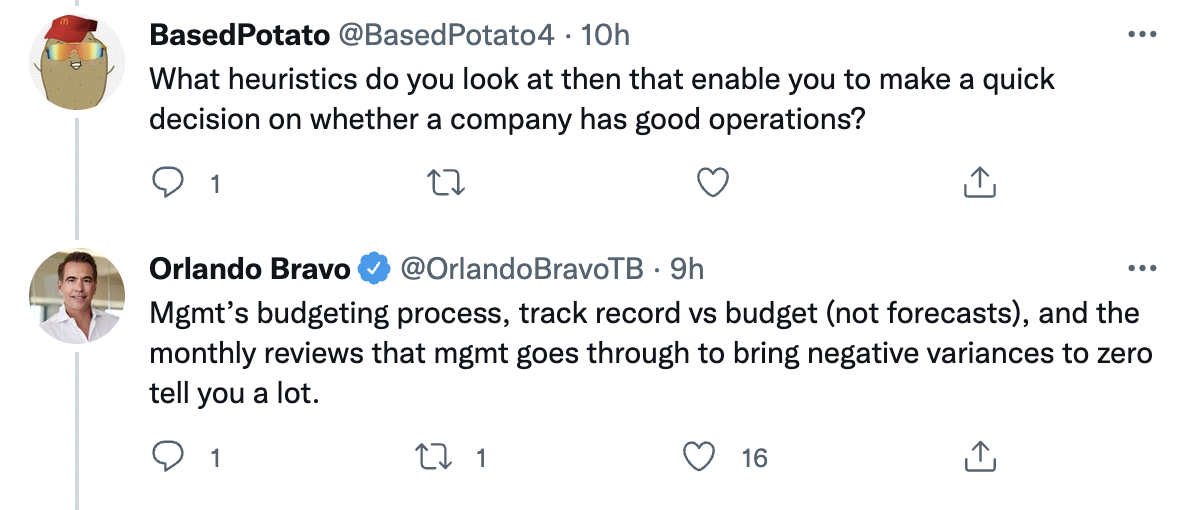The width and height of the screenshot is (1190, 510).
Task: Share BasedPotato's tweet
Action: [979, 183]
